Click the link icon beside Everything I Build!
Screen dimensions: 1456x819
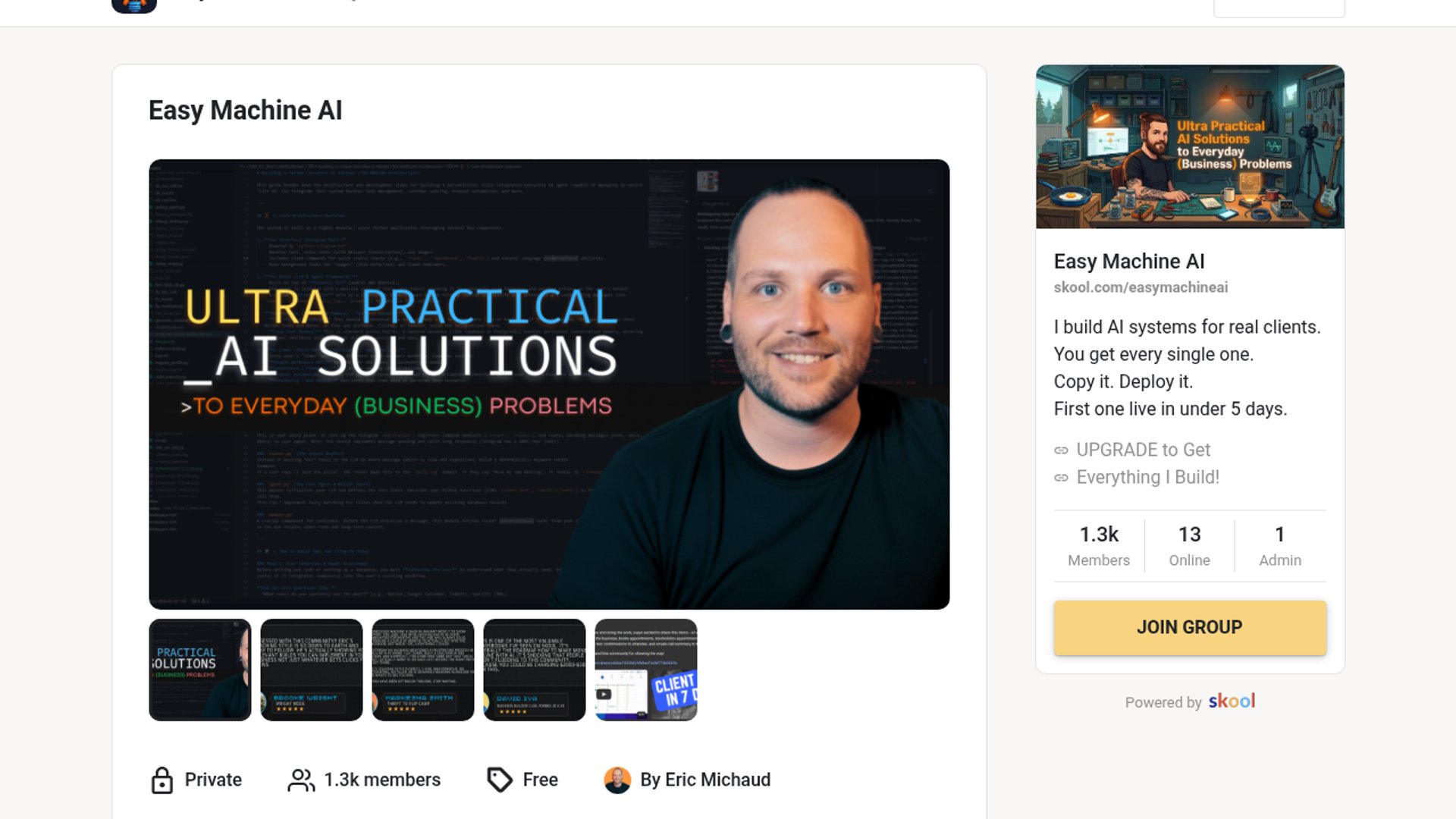pos(1062,478)
